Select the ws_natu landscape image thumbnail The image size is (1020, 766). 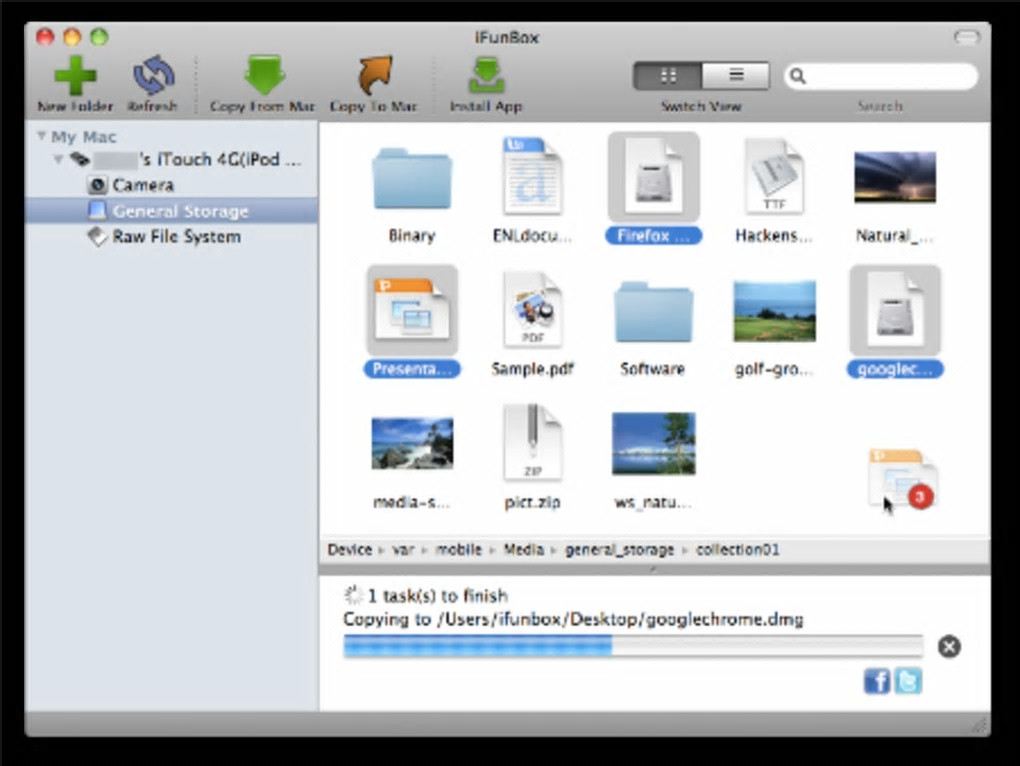point(654,443)
